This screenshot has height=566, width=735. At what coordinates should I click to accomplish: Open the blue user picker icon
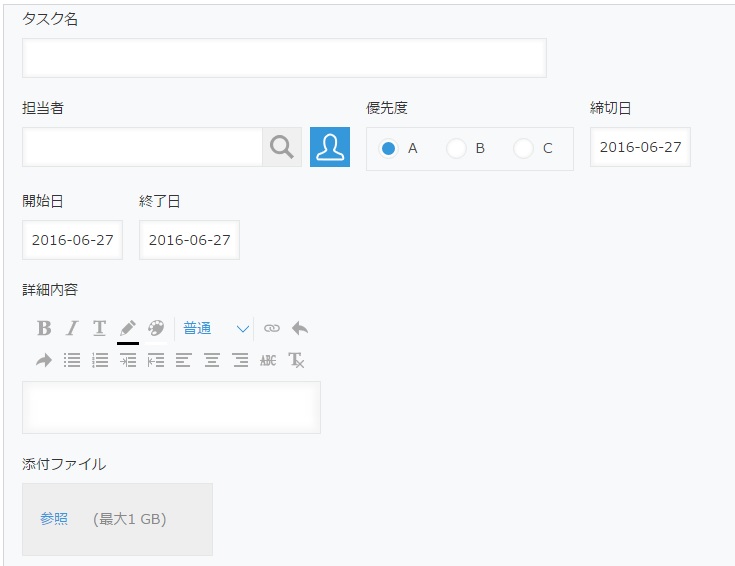coord(330,147)
